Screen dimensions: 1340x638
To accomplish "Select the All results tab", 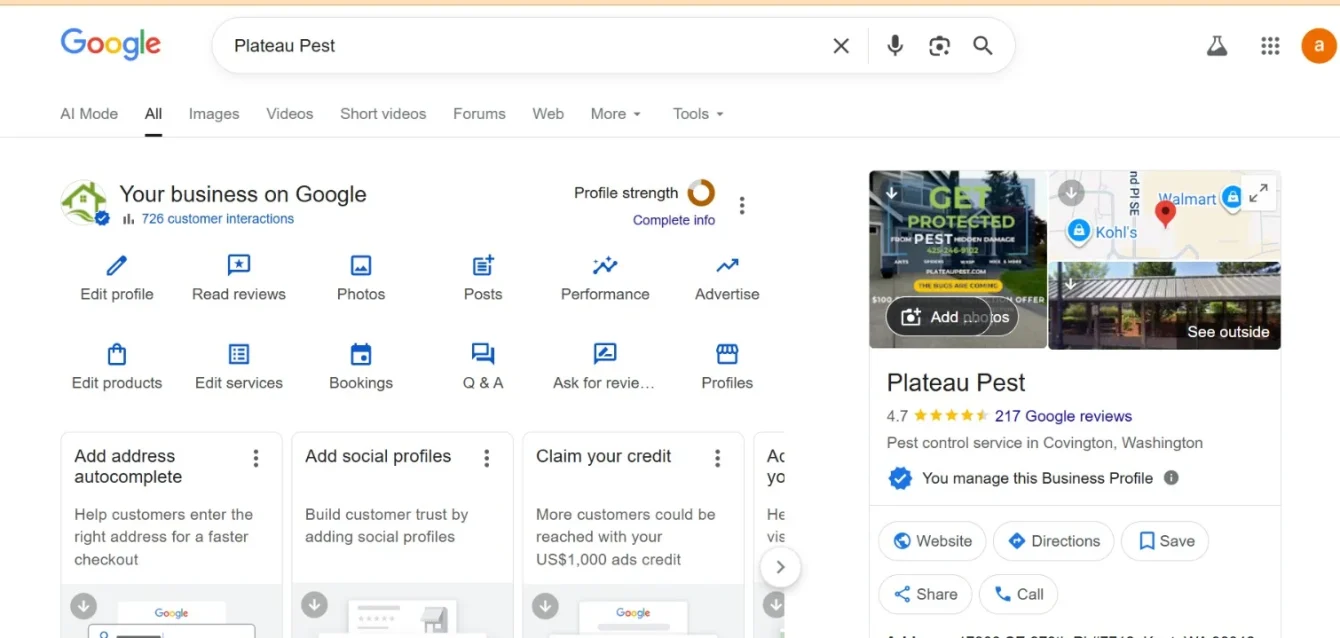I will click(x=153, y=114).
